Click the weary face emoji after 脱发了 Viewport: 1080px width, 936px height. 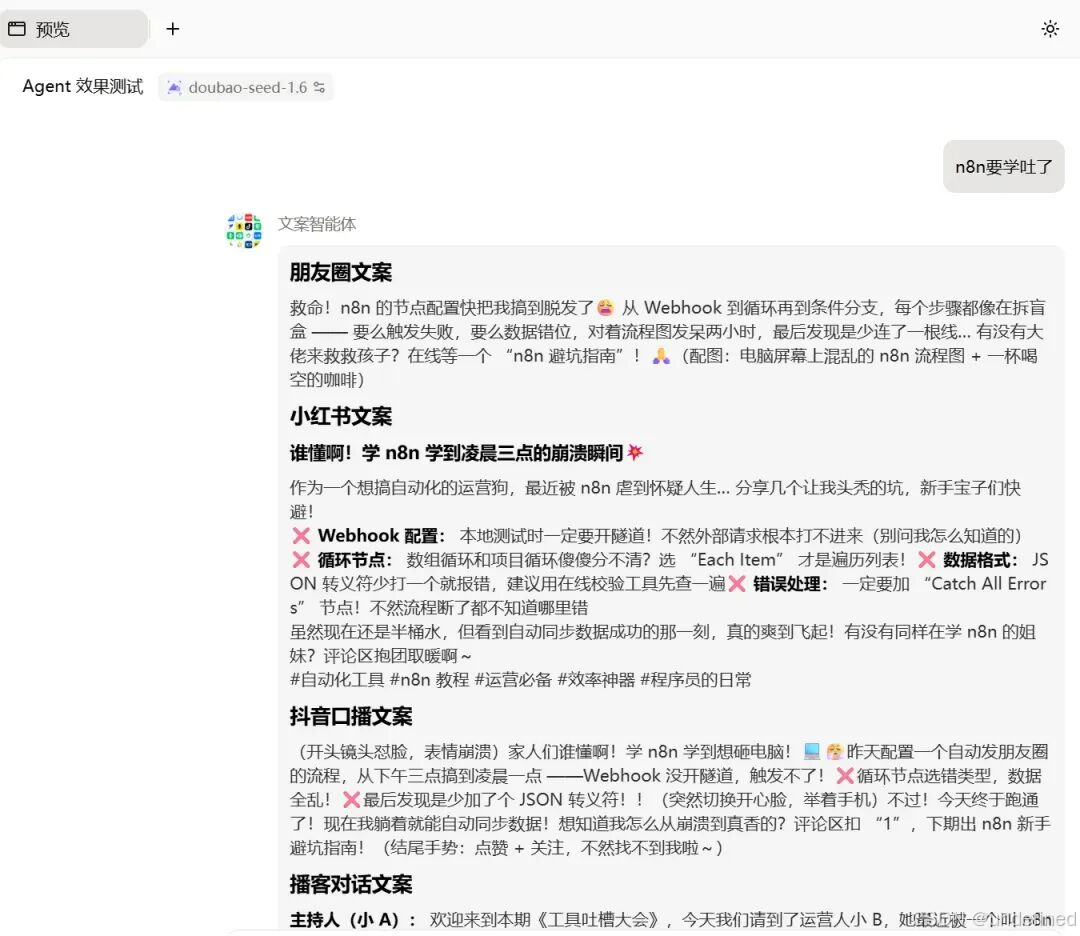[x=605, y=307]
